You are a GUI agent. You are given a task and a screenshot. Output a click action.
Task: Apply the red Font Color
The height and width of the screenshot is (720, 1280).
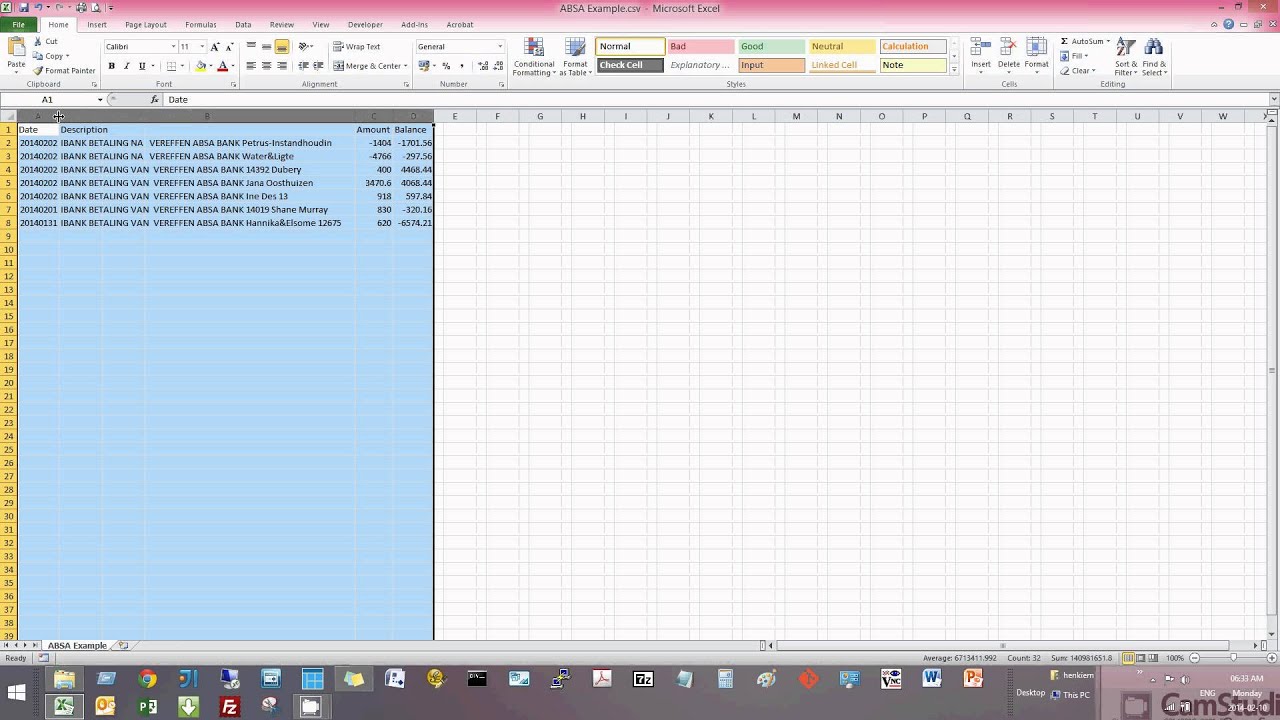tap(222, 66)
